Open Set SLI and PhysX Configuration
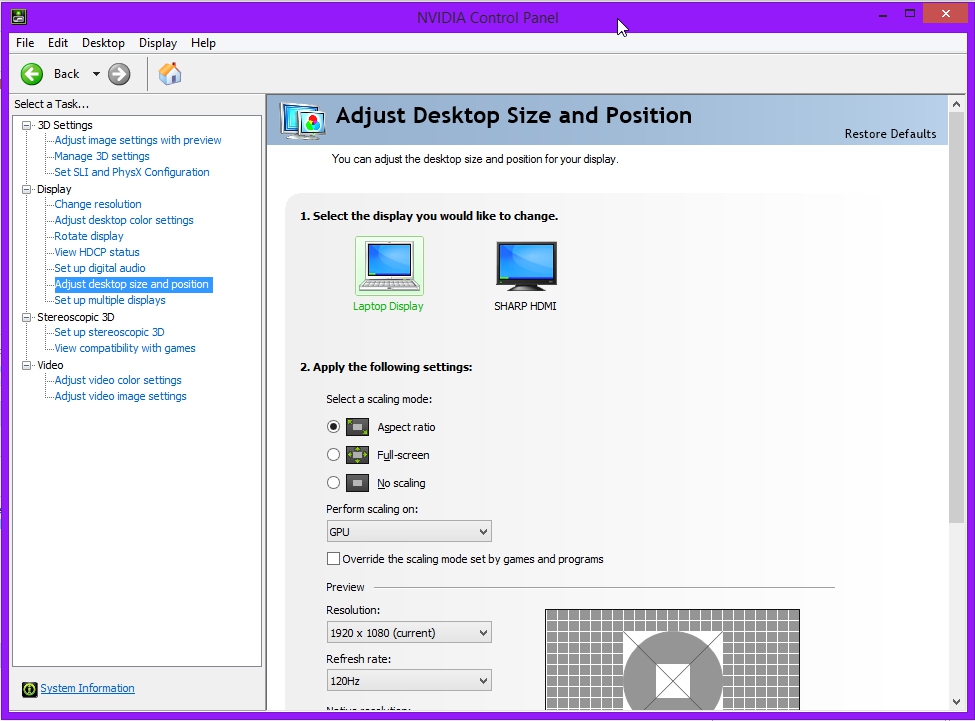975x721 pixels. [132, 172]
